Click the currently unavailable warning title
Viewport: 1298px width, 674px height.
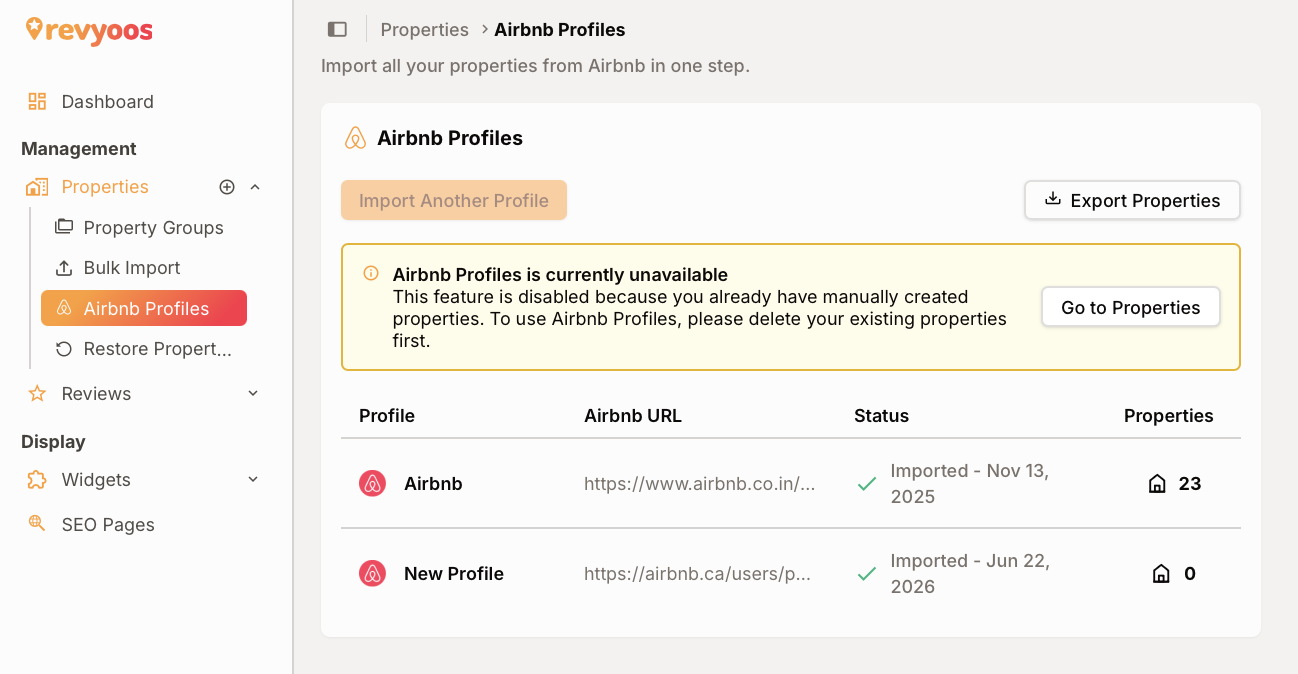pyautogui.click(x=560, y=275)
